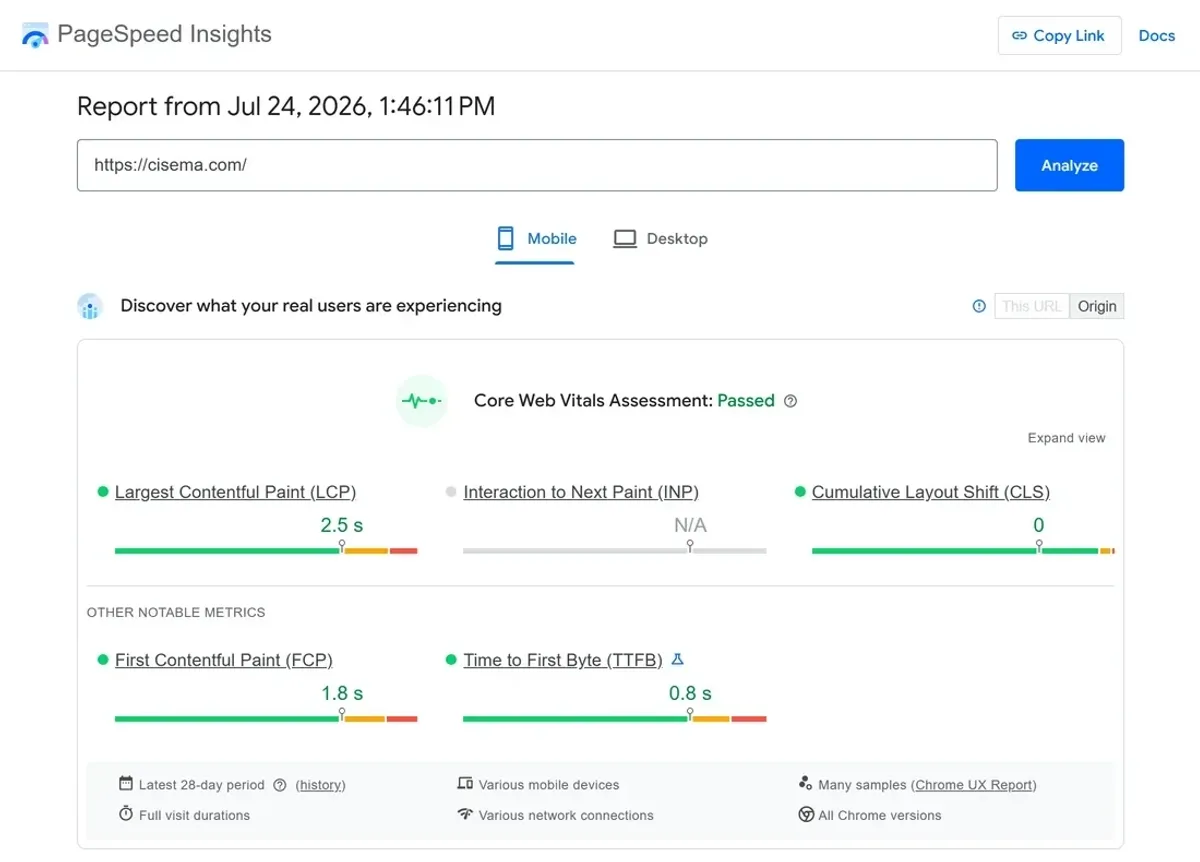Click Discover what your real users are experiencing
Screen dimensions: 1200x862
(311, 306)
